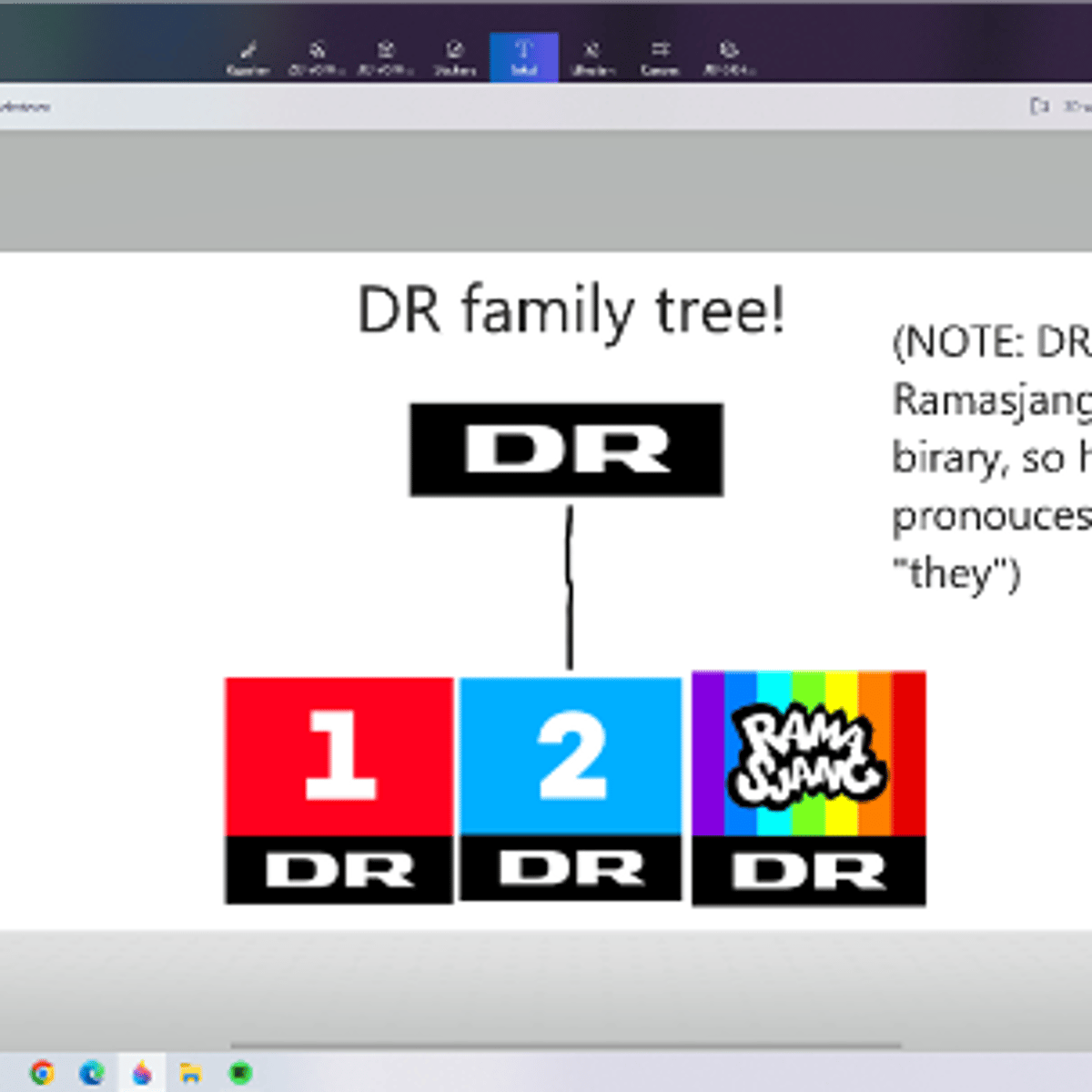The height and width of the screenshot is (1092, 1092).
Task: Open the Effects tool
Action: click(592, 58)
